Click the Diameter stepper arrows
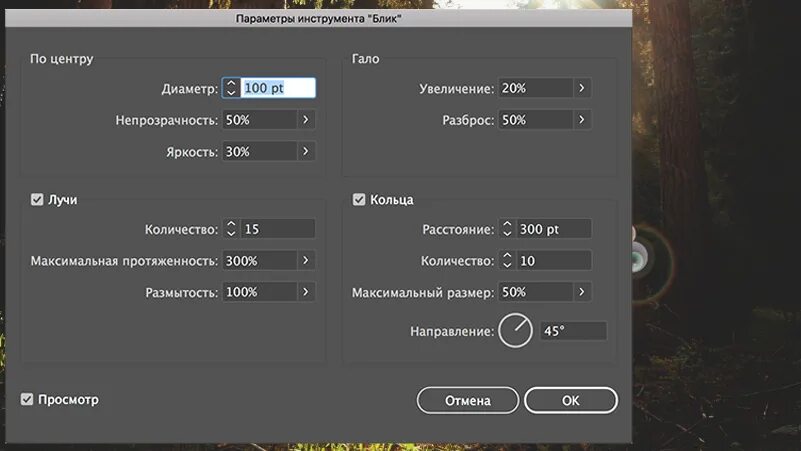 [x=231, y=88]
